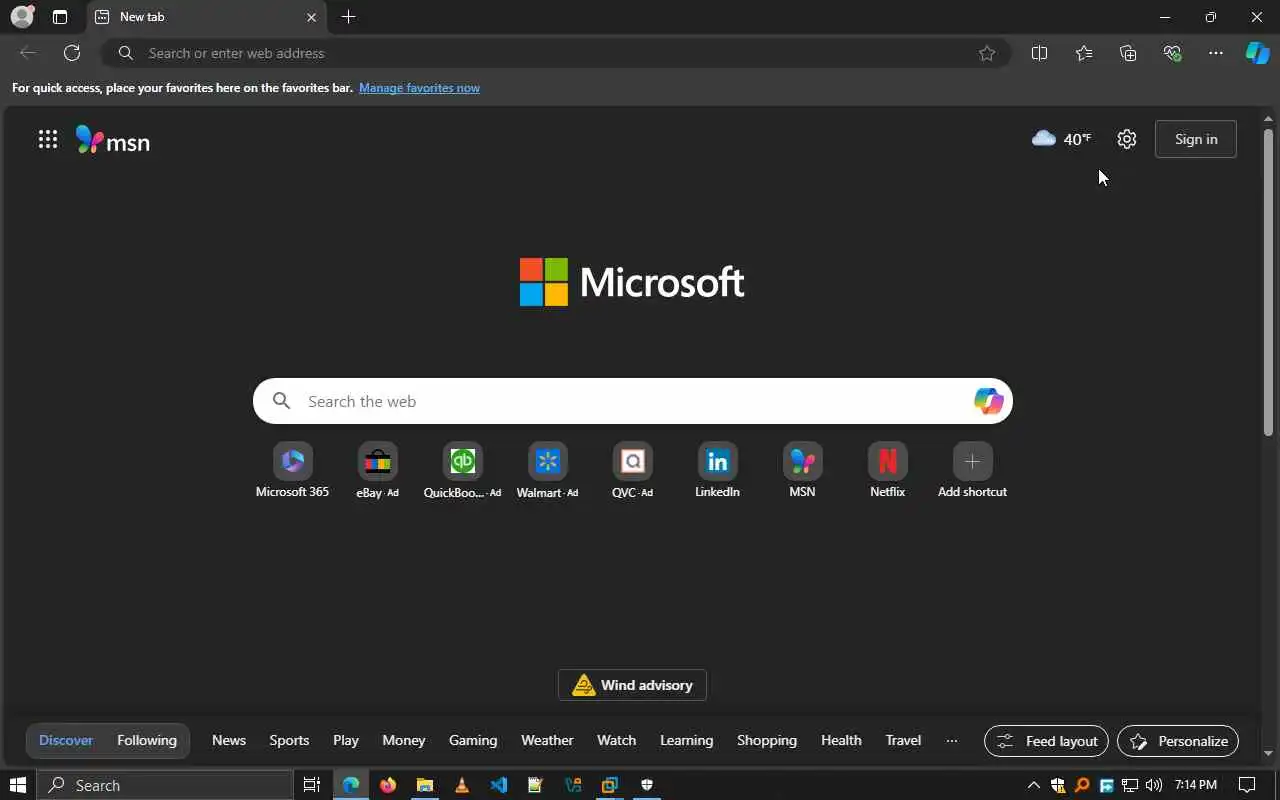Open the News category
The height and width of the screenshot is (800, 1280).
[x=229, y=740]
